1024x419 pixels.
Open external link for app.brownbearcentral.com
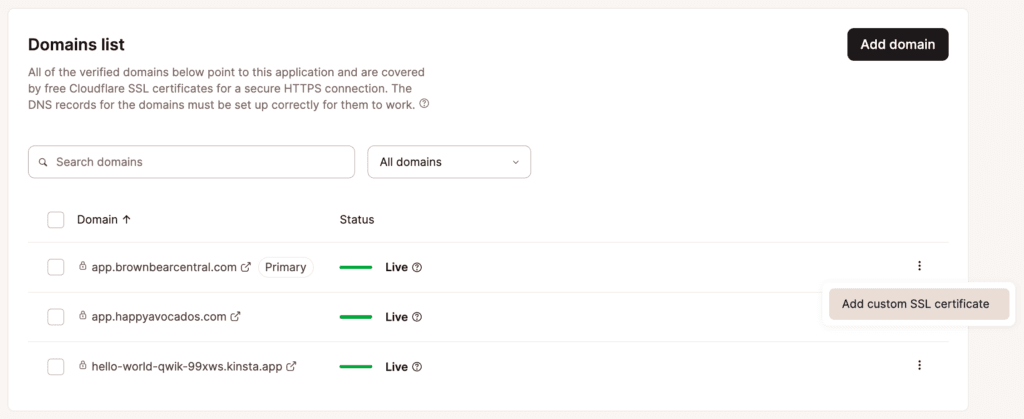246,267
